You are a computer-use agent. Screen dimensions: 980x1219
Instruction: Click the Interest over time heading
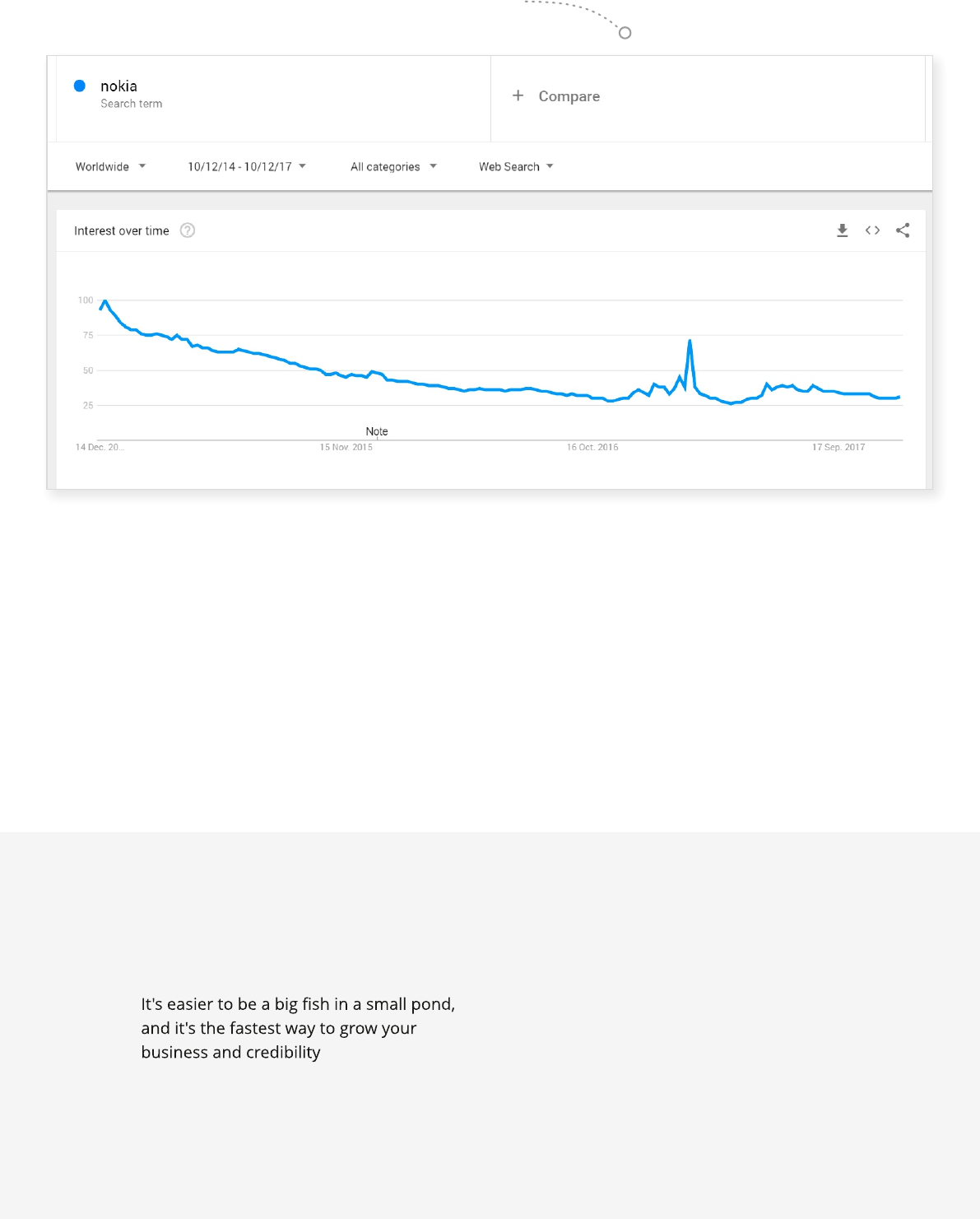[x=122, y=231]
